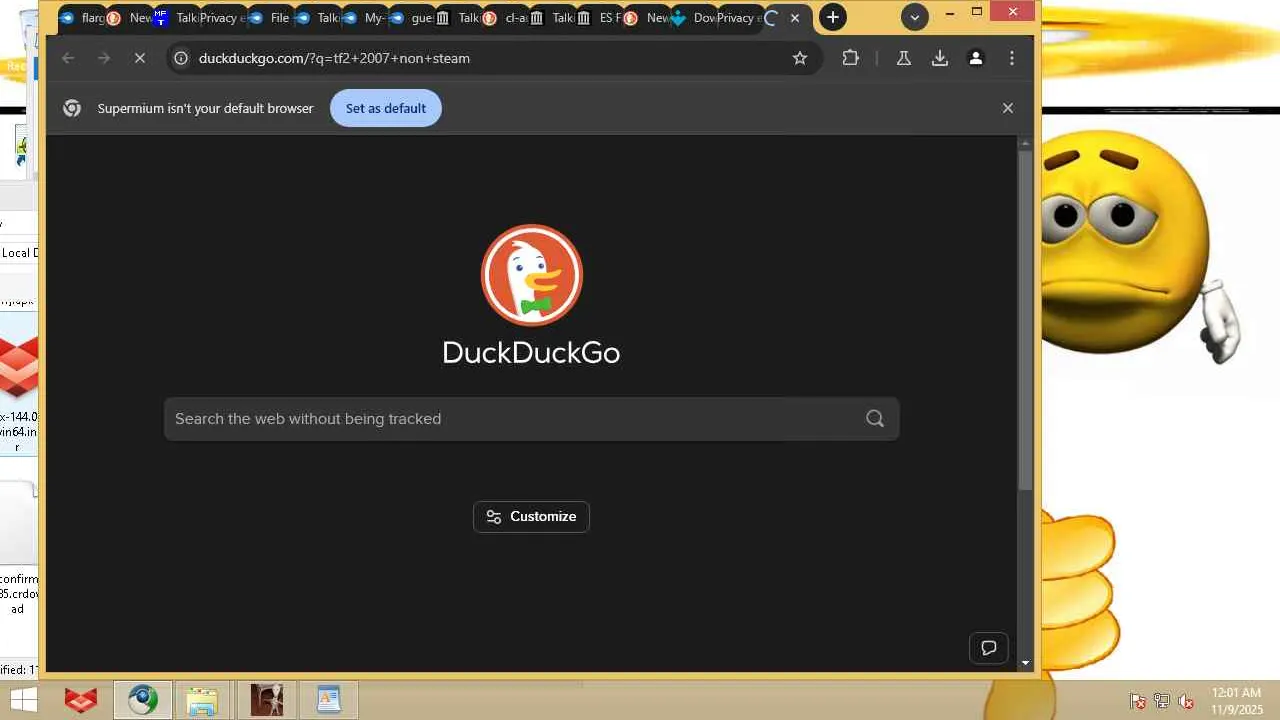Show the browser downloads list
Screen dimensions: 1280x720
tap(940, 58)
